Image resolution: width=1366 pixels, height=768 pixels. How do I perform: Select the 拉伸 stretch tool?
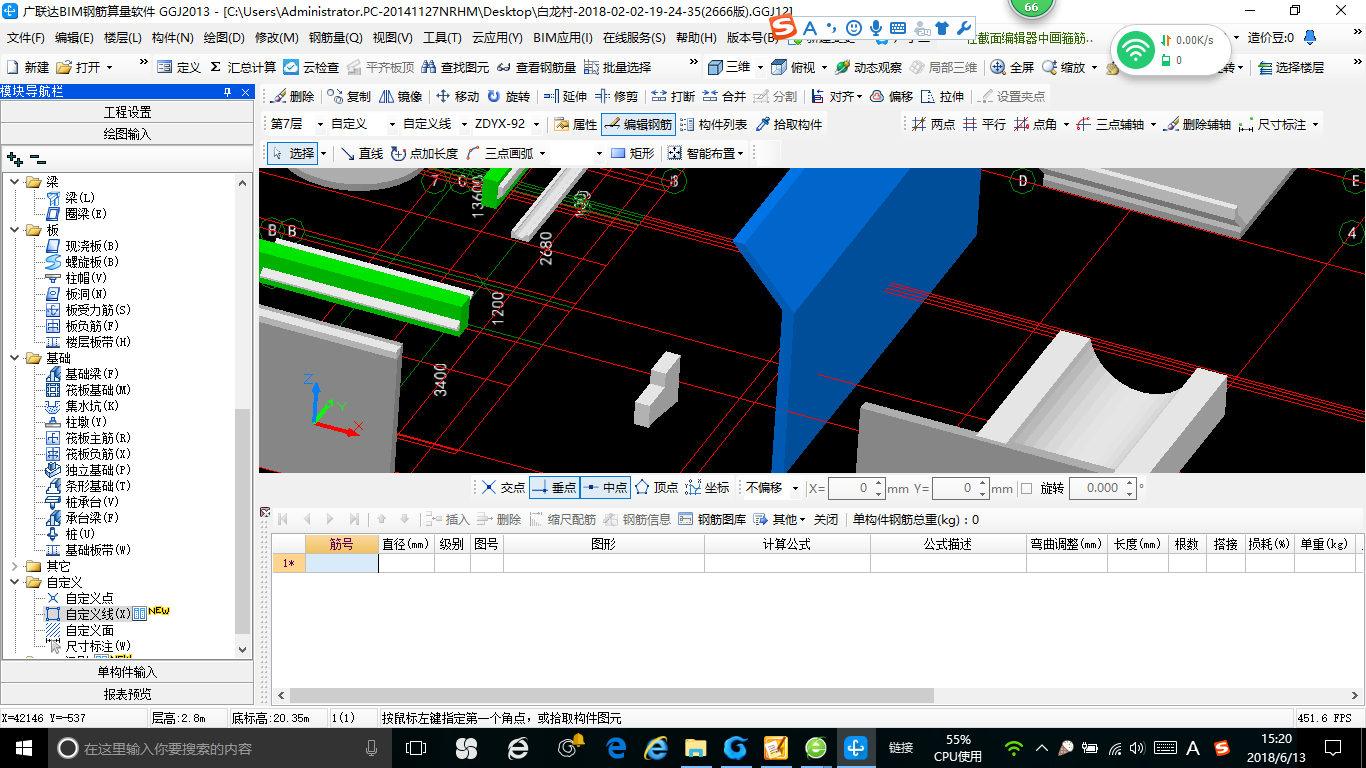click(943, 97)
